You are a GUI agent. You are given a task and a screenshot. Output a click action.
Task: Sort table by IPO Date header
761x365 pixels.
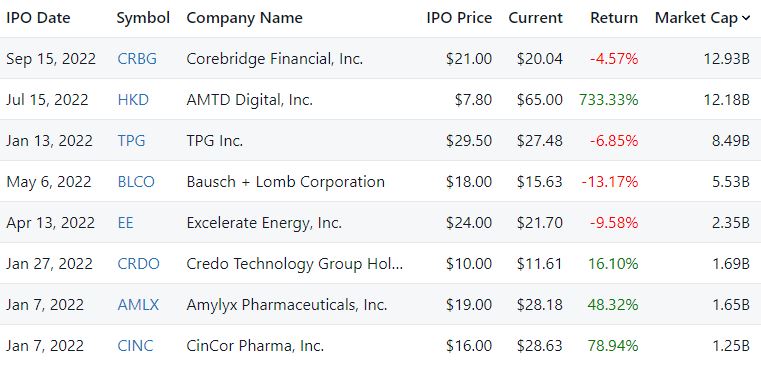[38, 18]
